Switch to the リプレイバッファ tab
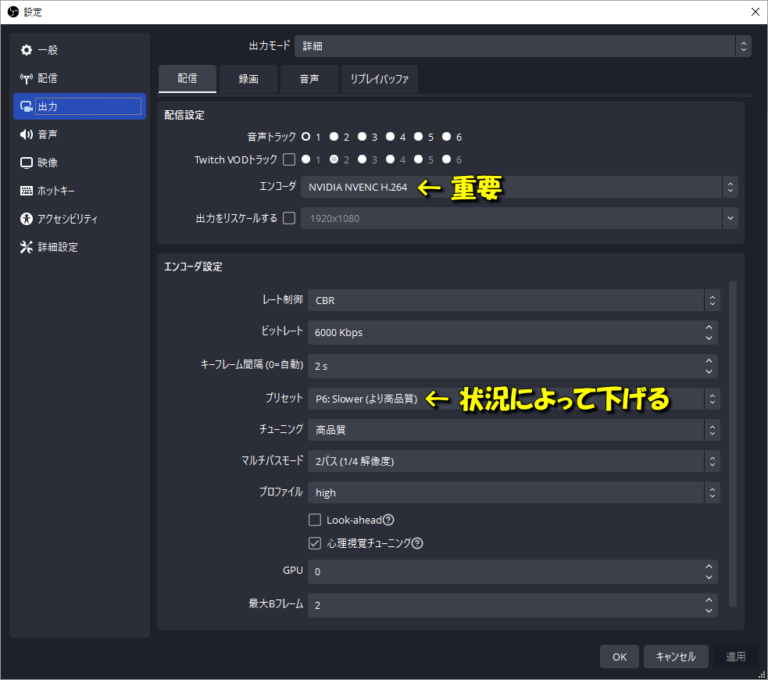The image size is (768, 680). [x=379, y=79]
